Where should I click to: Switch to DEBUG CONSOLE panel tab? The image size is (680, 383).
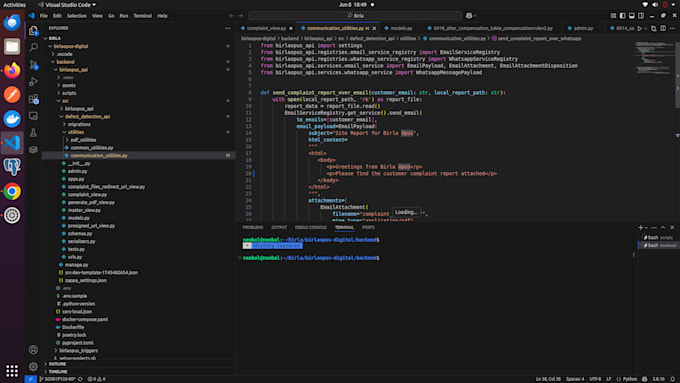(311, 227)
